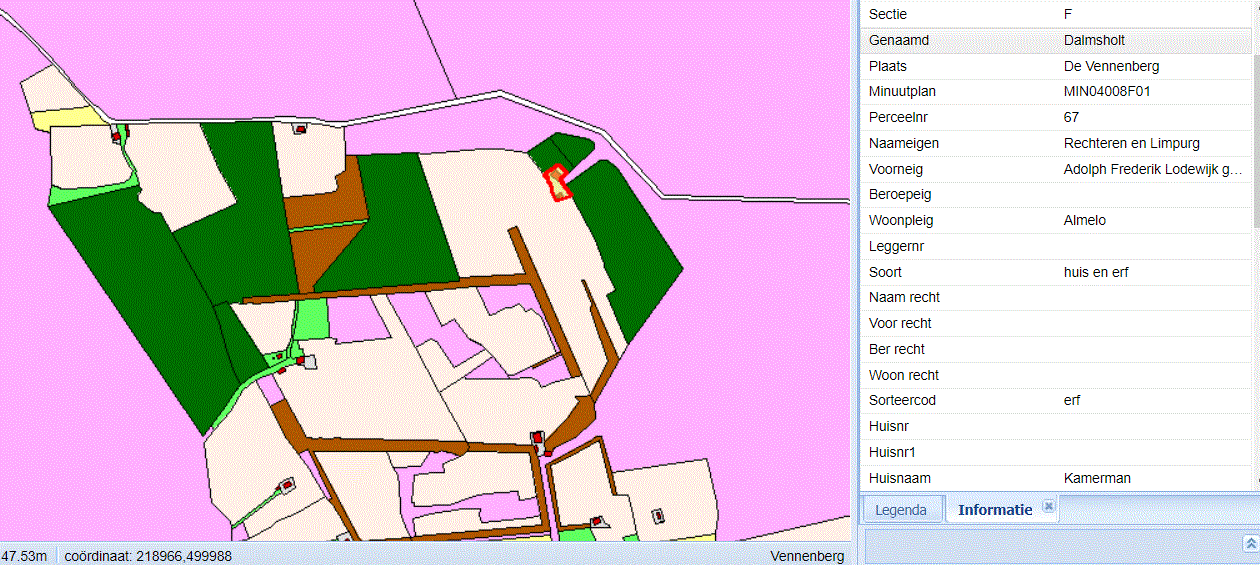1260x565 pixels.
Task: Click the light green parcel left of center
Action: (x=313, y=320)
